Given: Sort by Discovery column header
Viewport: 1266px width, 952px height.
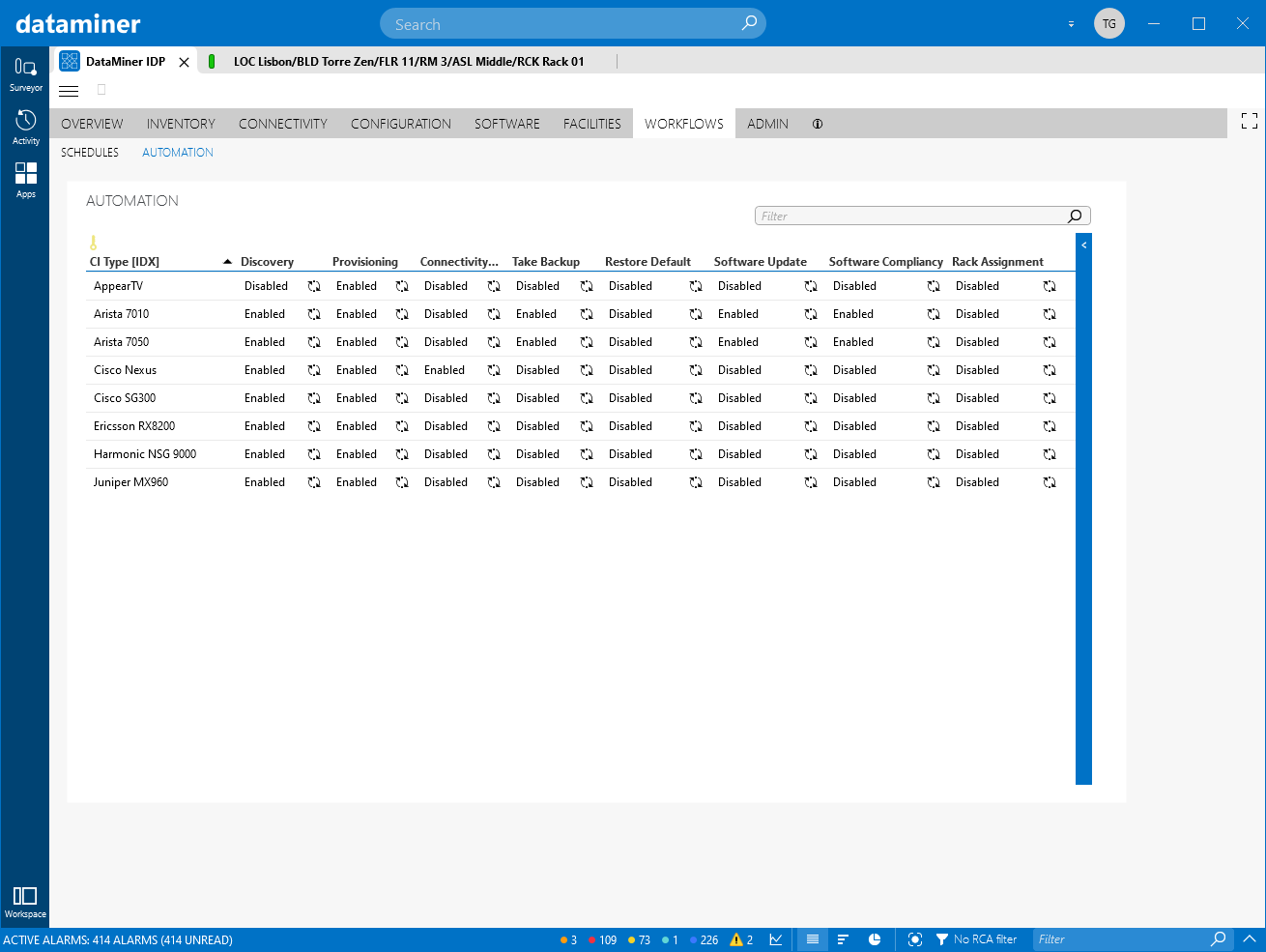Looking at the screenshot, I should pos(267,262).
